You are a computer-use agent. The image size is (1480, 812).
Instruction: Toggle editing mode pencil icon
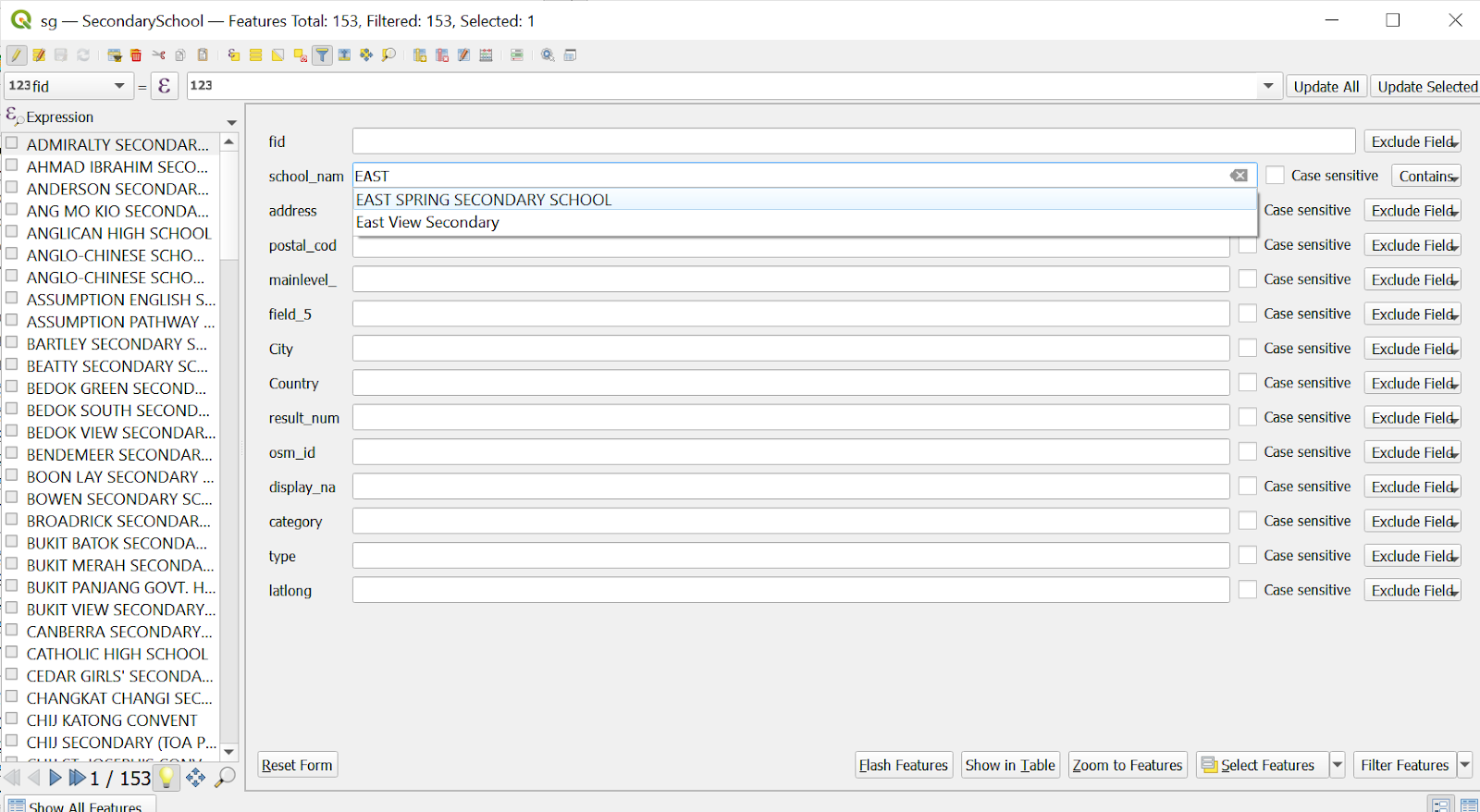point(17,55)
